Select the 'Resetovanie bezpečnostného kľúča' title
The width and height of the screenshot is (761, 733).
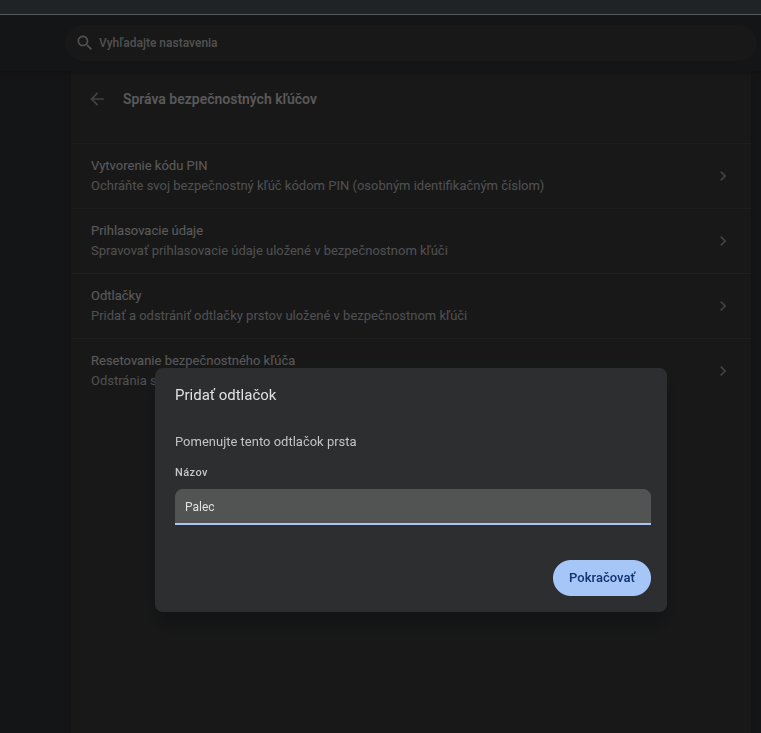click(193, 360)
